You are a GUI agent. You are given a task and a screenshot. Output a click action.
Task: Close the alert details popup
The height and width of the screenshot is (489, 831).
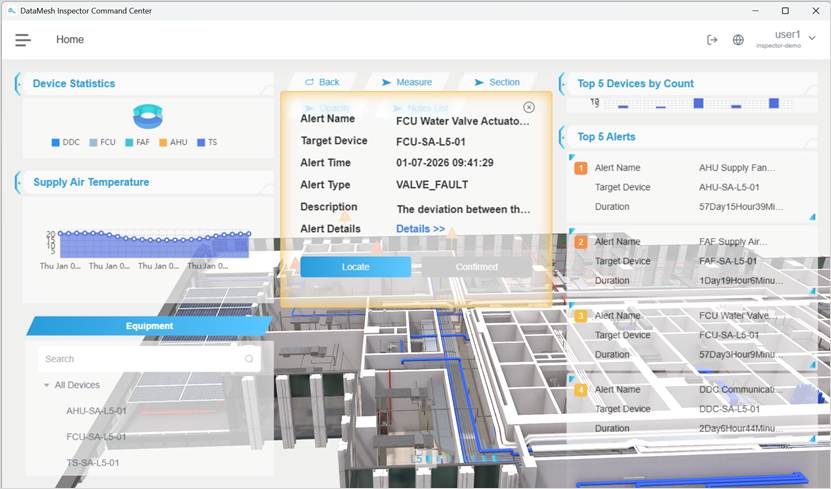tap(529, 107)
